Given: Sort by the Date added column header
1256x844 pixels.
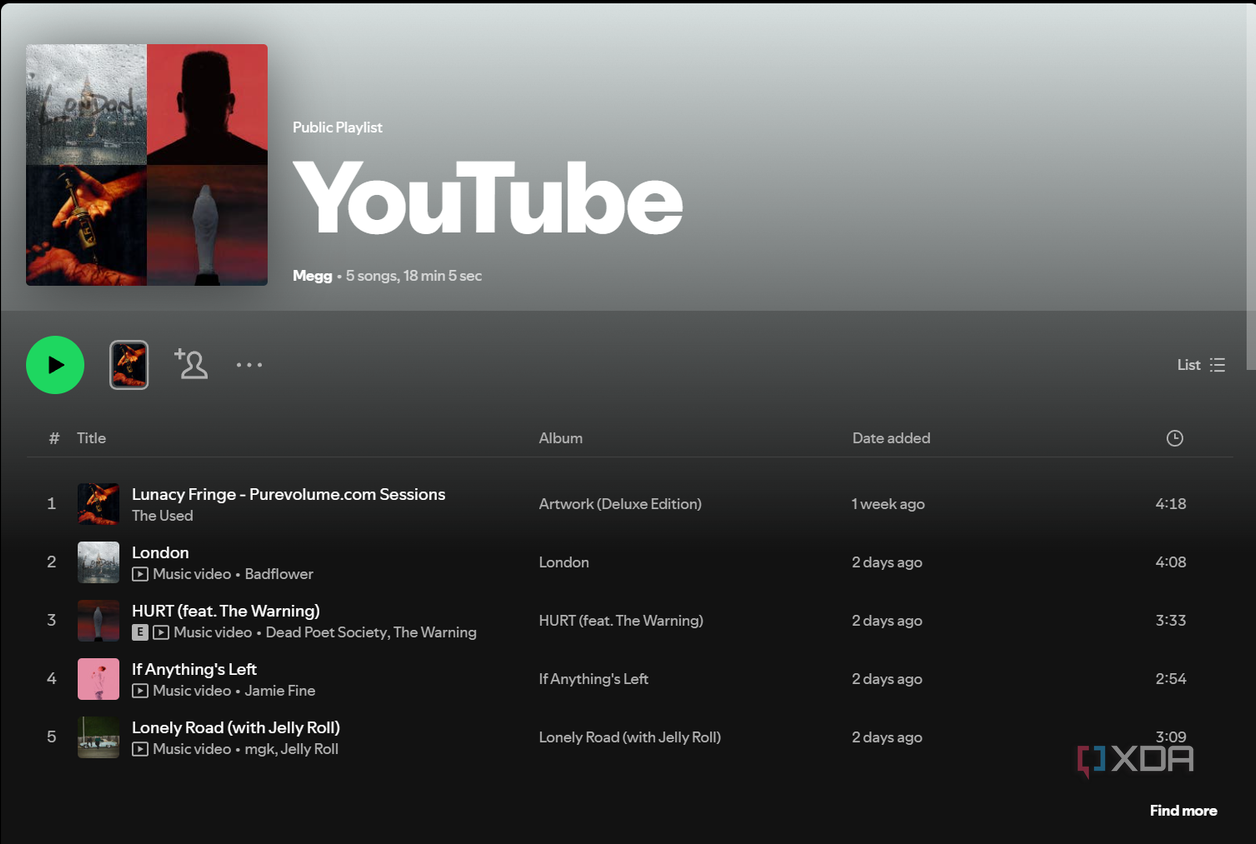Looking at the screenshot, I should click(891, 438).
